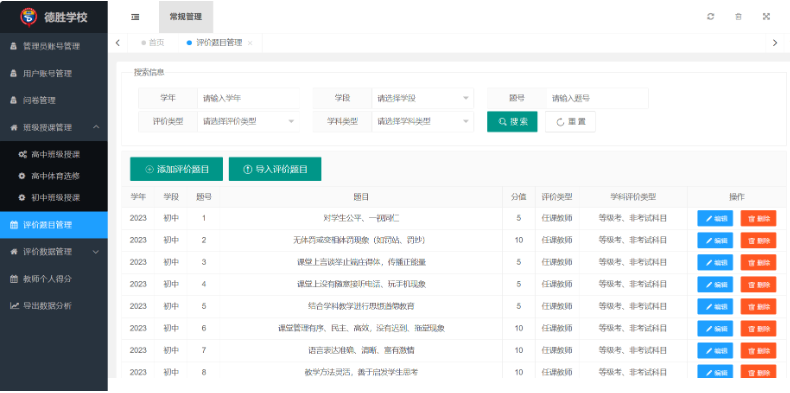
Task: Click the fullscreen icon in top bar
Action: (766, 17)
